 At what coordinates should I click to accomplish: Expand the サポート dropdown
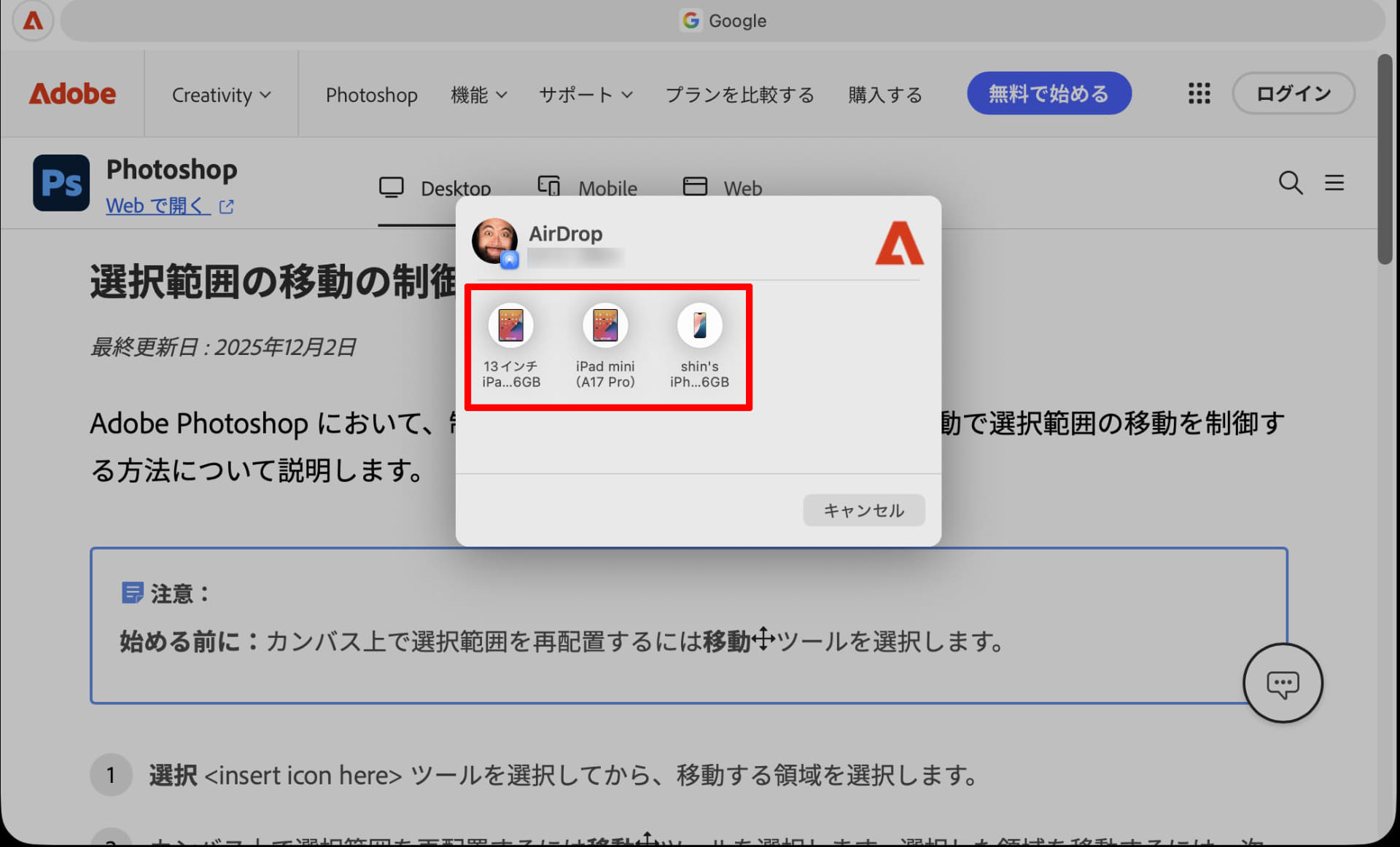tap(586, 94)
